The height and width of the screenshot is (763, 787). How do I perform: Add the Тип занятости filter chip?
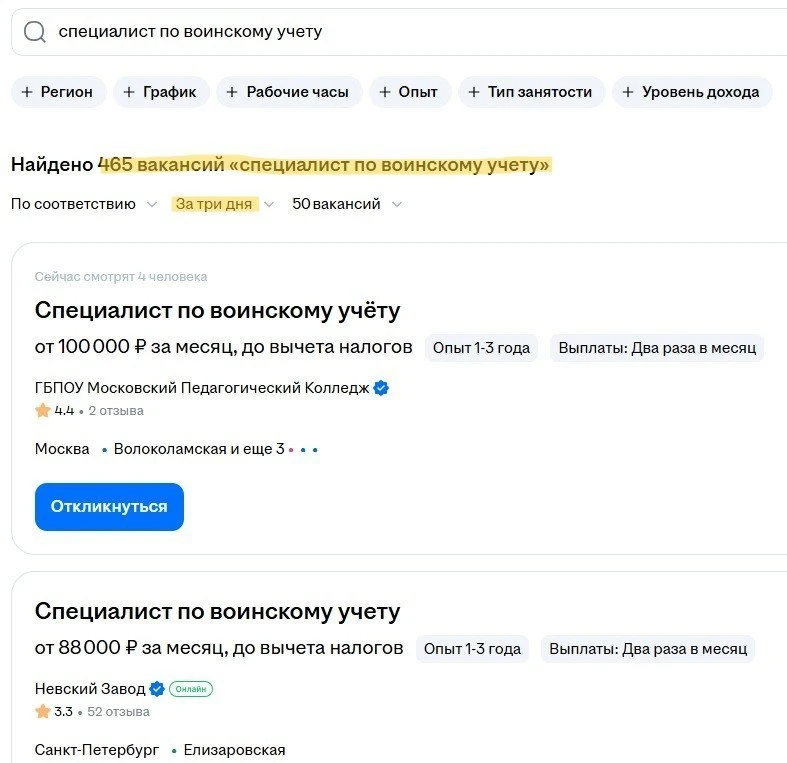tap(532, 92)
